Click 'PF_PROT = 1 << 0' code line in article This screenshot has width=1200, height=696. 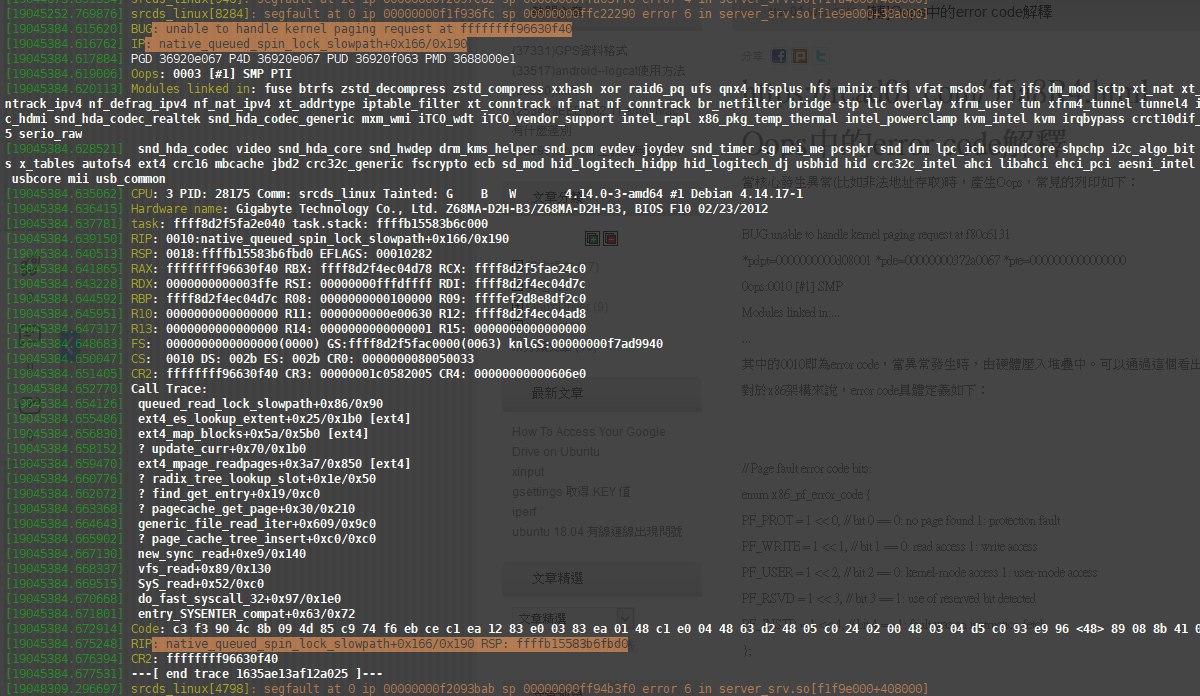(901, 520)
